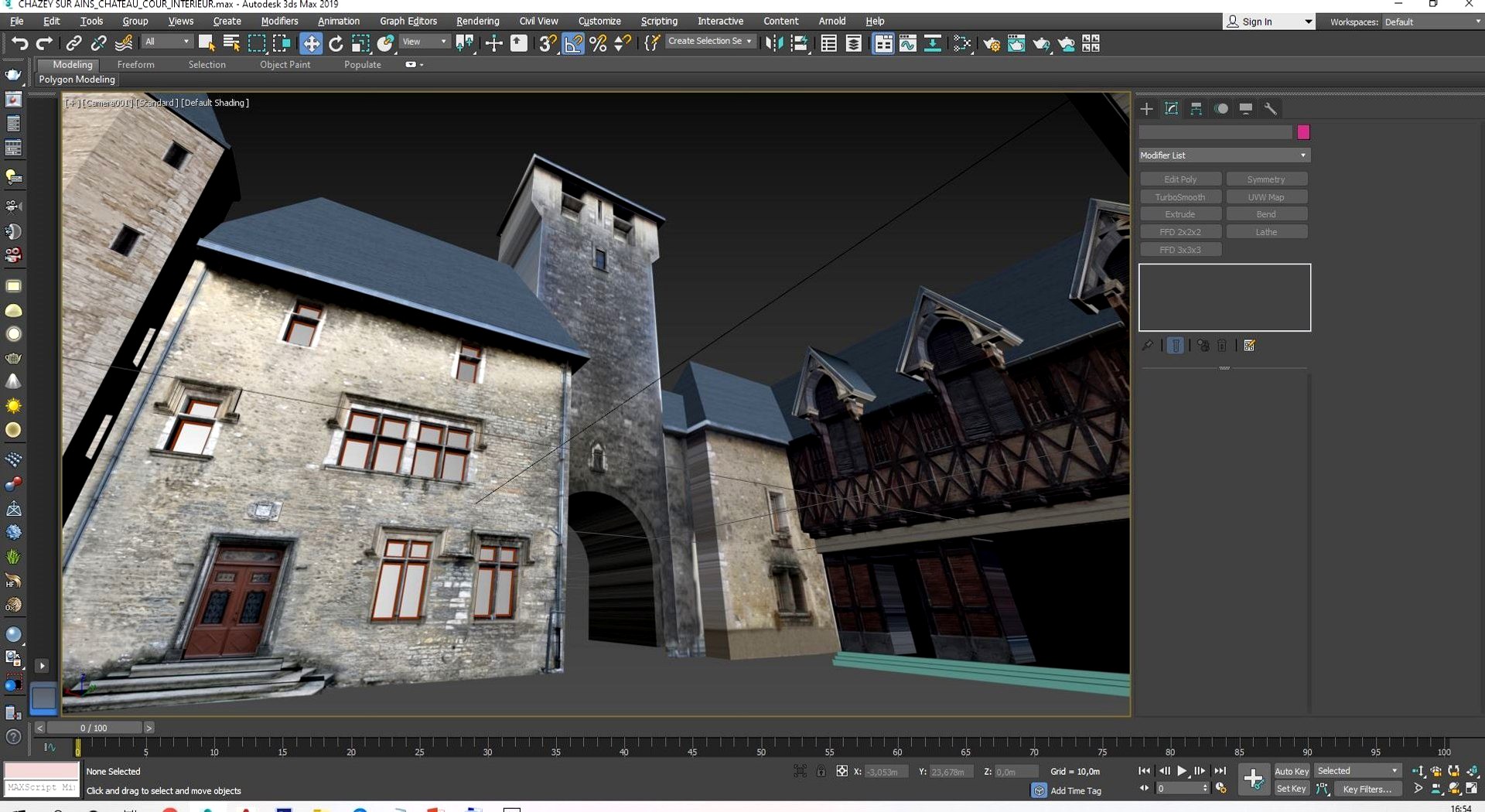Open the Rendering menu

point(477,21)
